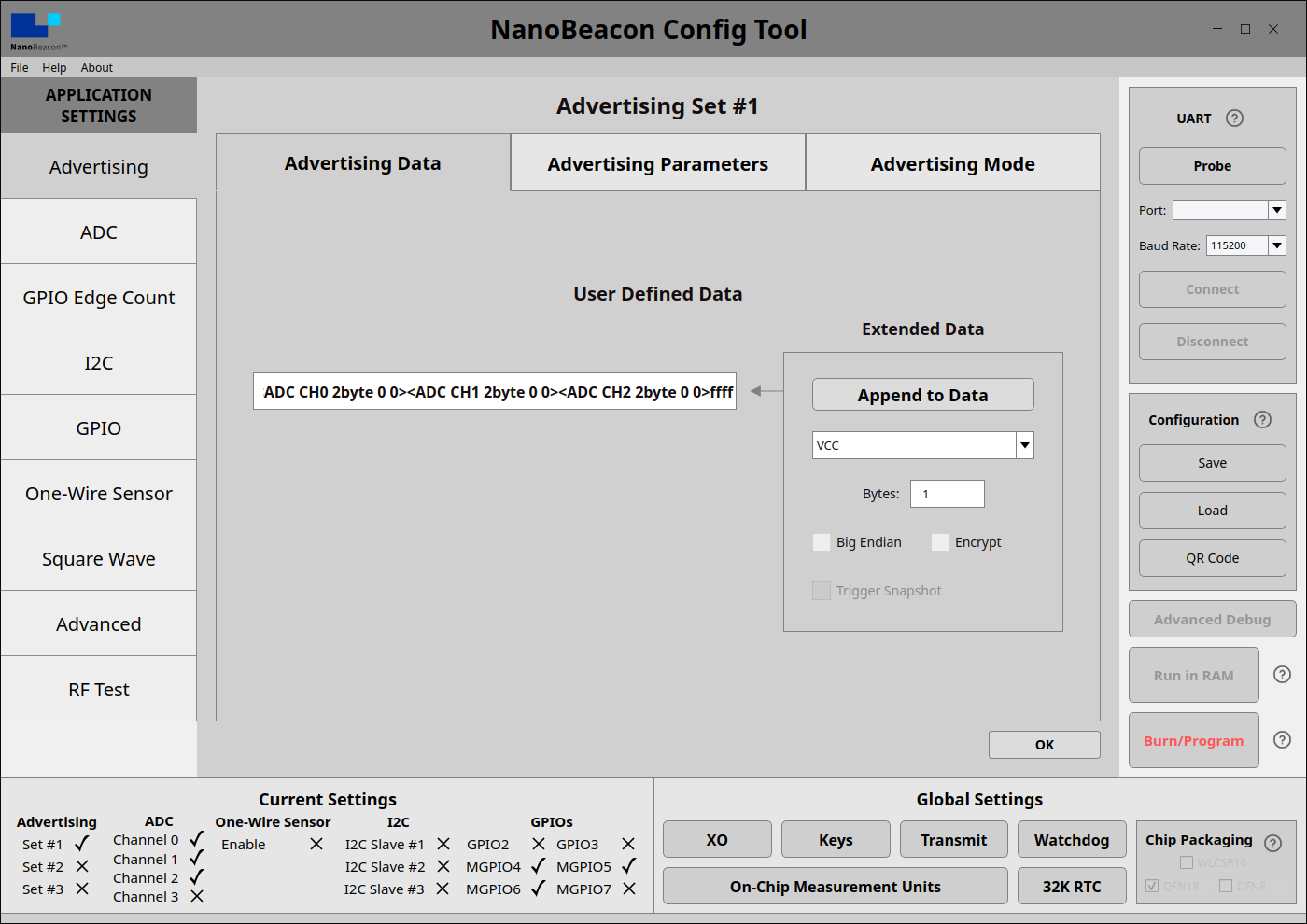Generate QR Code
The image size is (1307, 924).
tap(1213, 558)
